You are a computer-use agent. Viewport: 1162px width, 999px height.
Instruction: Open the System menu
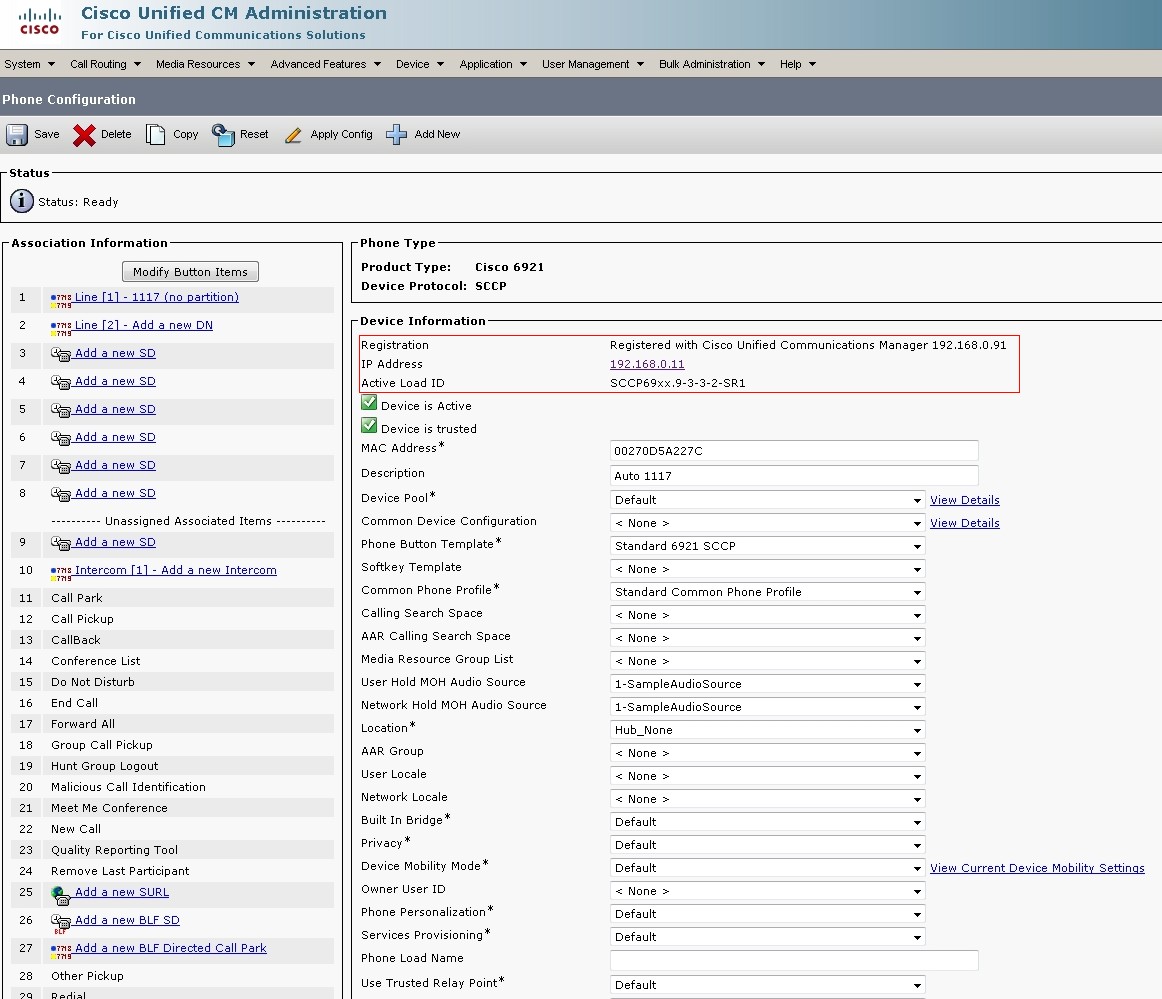point(30,64)
